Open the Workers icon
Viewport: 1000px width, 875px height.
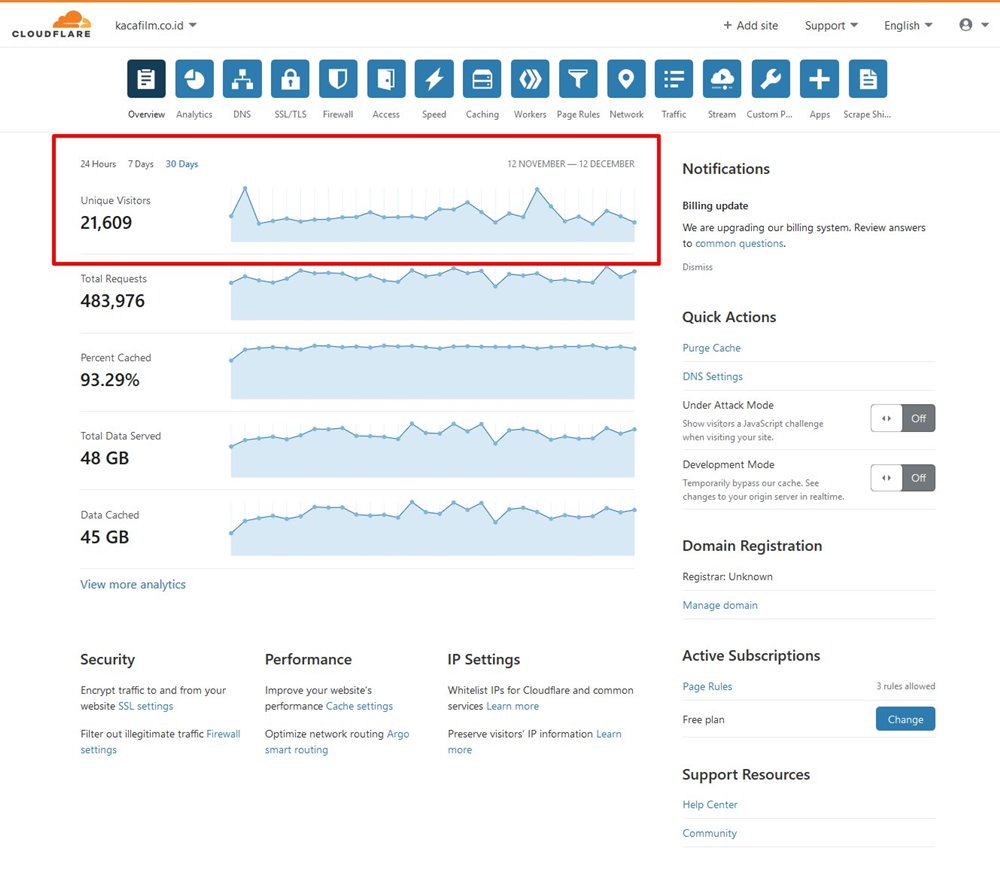tap(529, 78)
